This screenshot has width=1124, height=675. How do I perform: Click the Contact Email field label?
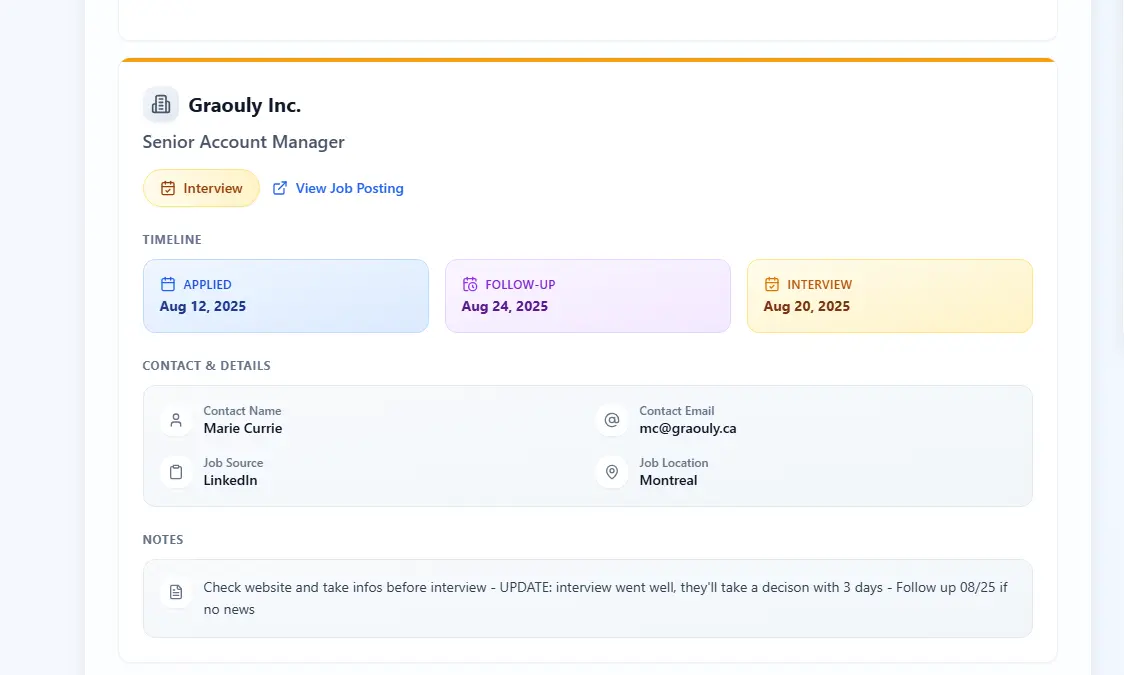[x=677, y=411]
